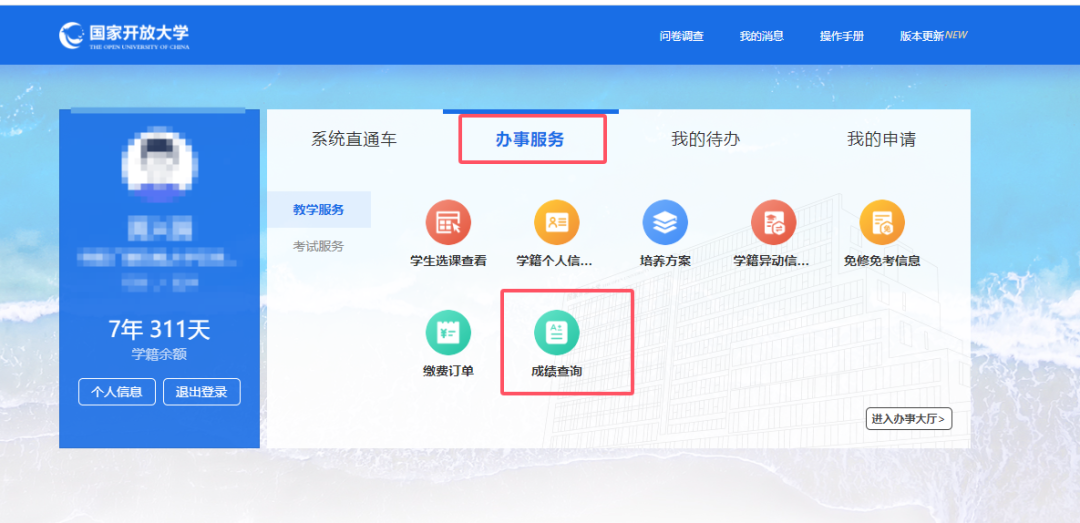Screen dimensions: 1080x523
Task: Open the 成绩查询 green icon
Action: click(x=557, y=332)
